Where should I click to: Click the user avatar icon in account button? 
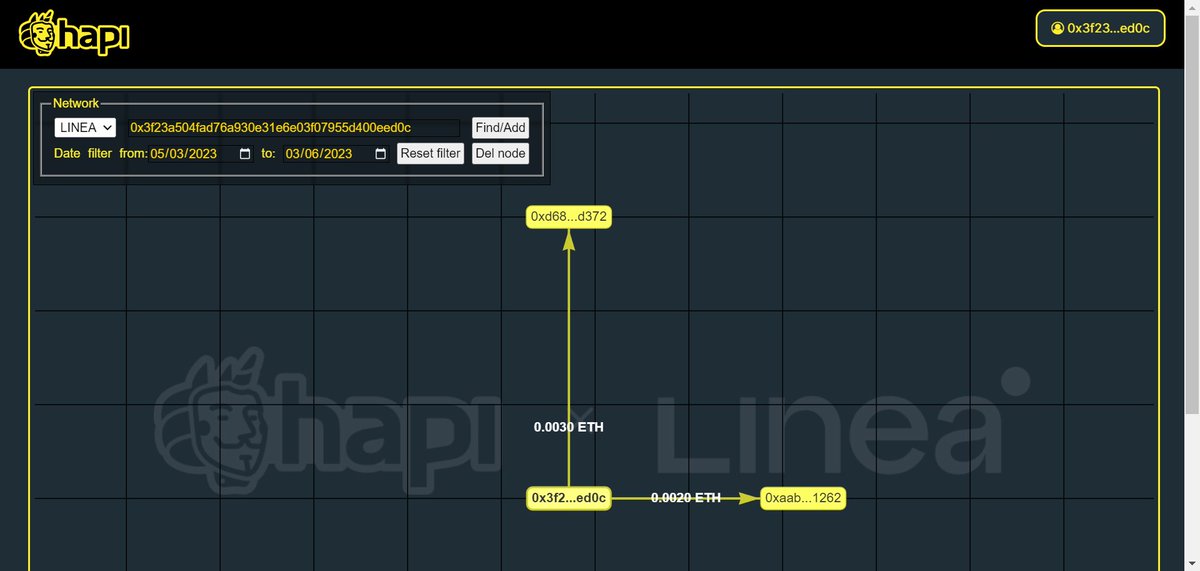pyautogui.click(x=1058, y=29)
